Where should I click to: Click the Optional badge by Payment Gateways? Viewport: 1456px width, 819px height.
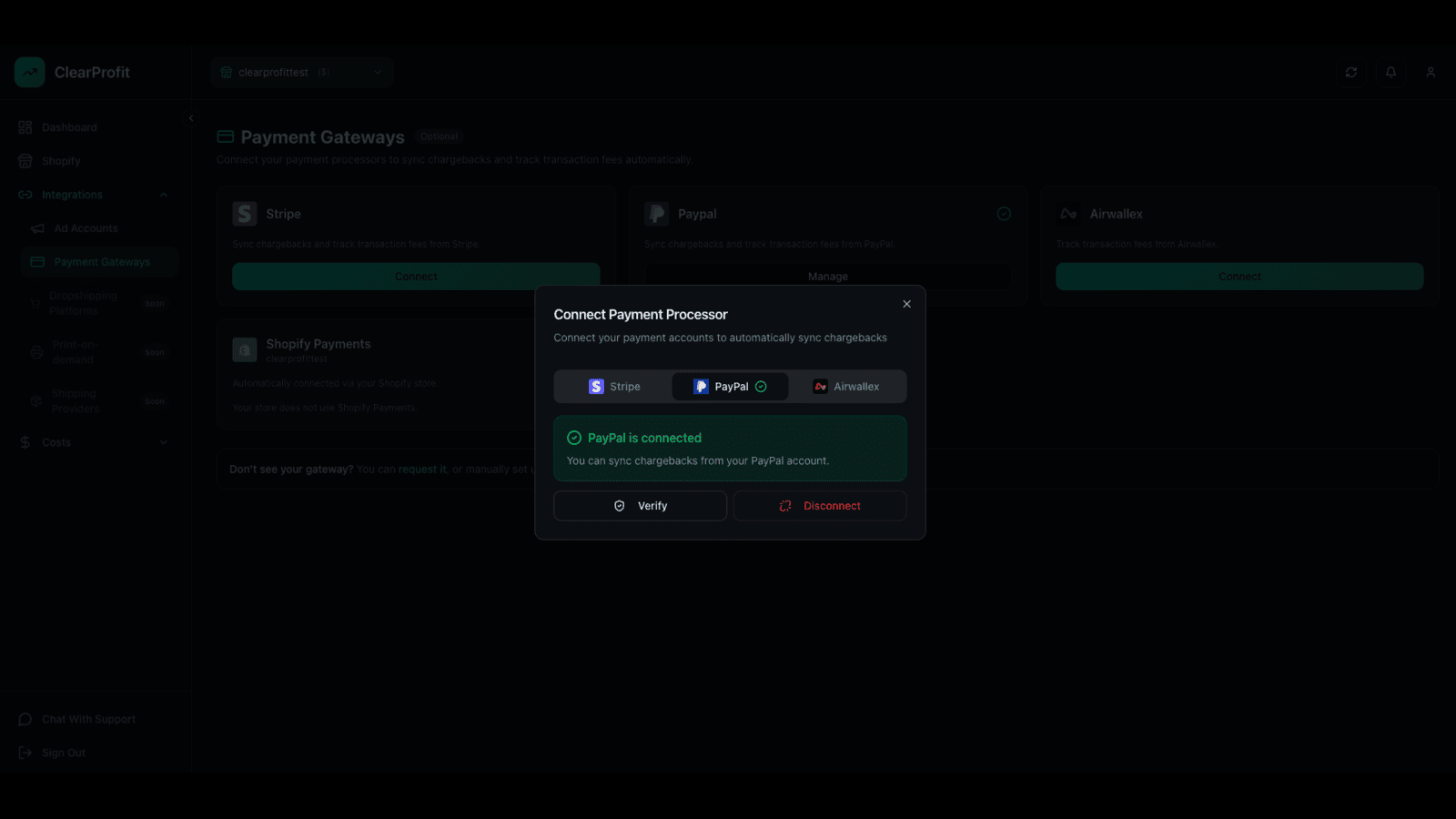[x=440, y=136]
